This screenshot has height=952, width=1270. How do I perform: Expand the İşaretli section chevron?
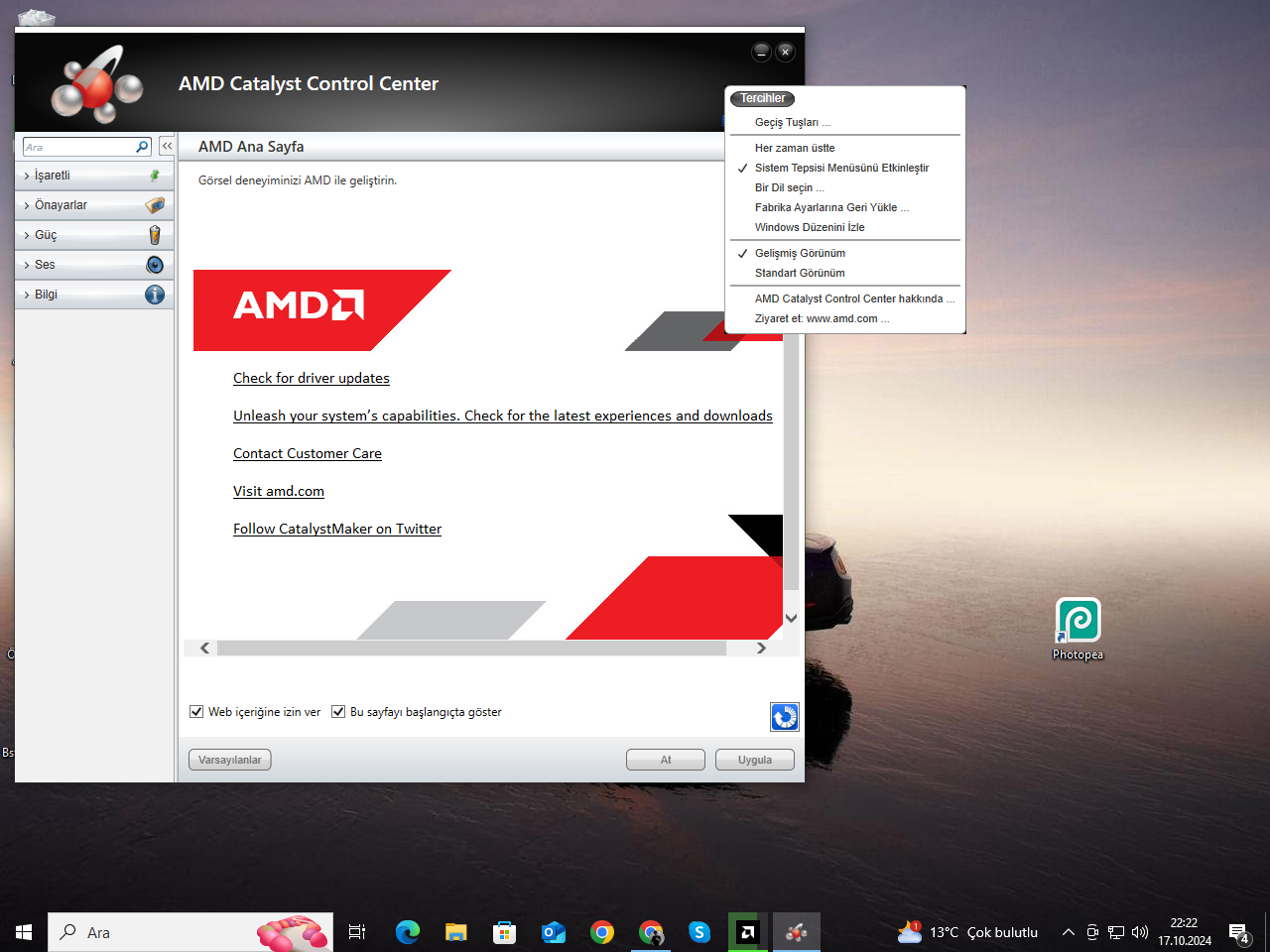click(27, 177)
